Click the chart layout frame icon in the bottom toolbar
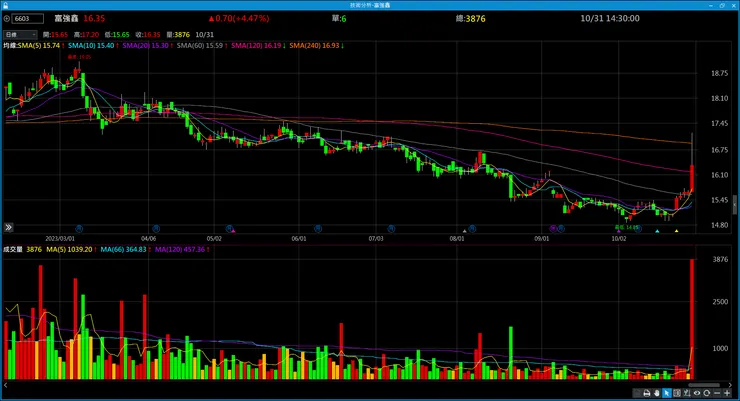 click(x=677, y=393)
